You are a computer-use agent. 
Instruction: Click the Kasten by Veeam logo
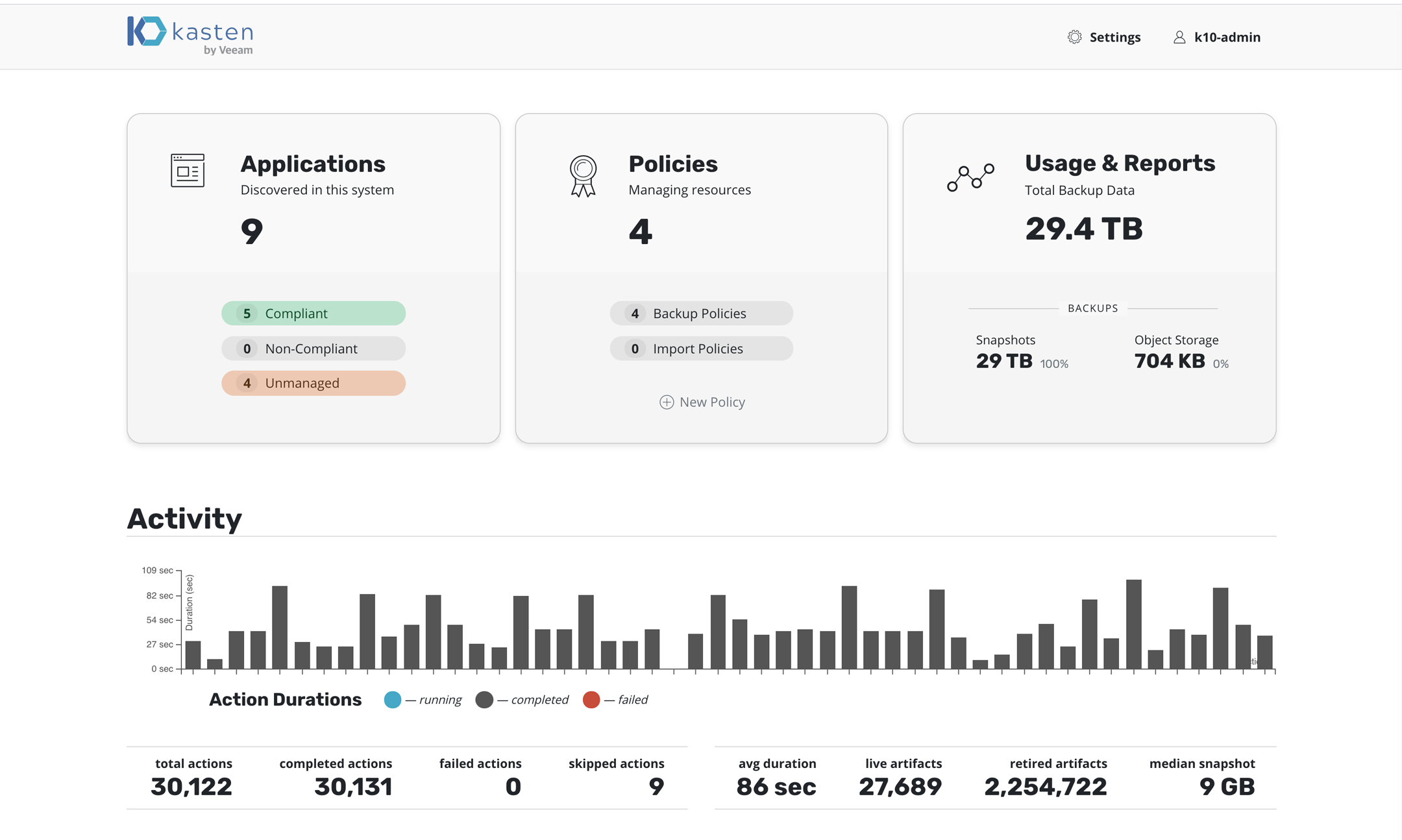click(x=190, y=35)
